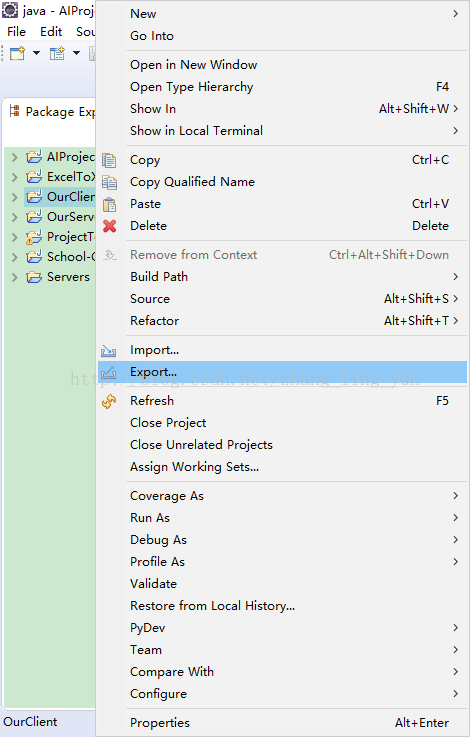Select Export... from the context menu
Screen dimensions: 470x737
click(x=282, y=372)
